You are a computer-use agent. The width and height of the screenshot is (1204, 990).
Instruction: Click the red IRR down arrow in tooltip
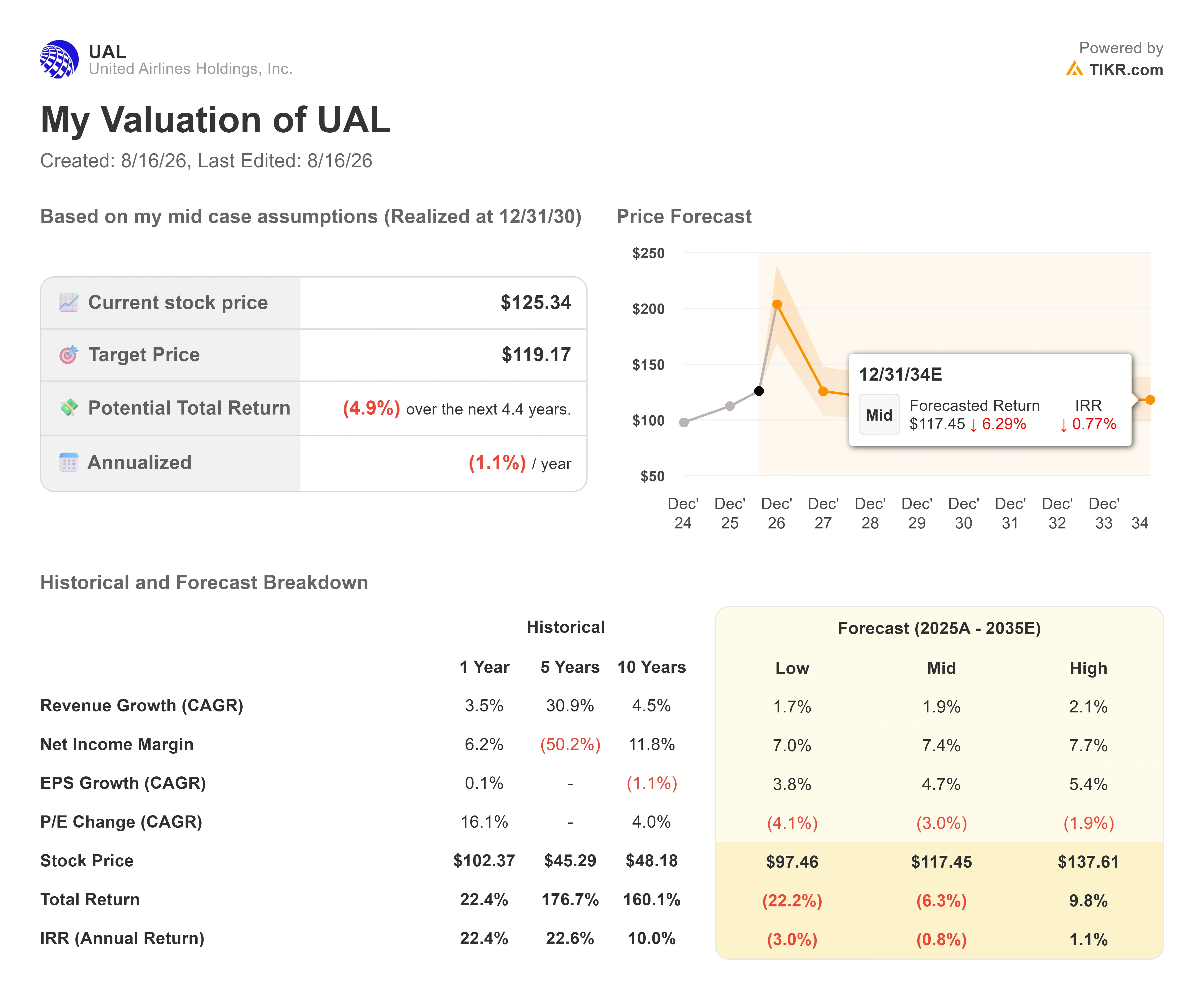pos(1064,425)
